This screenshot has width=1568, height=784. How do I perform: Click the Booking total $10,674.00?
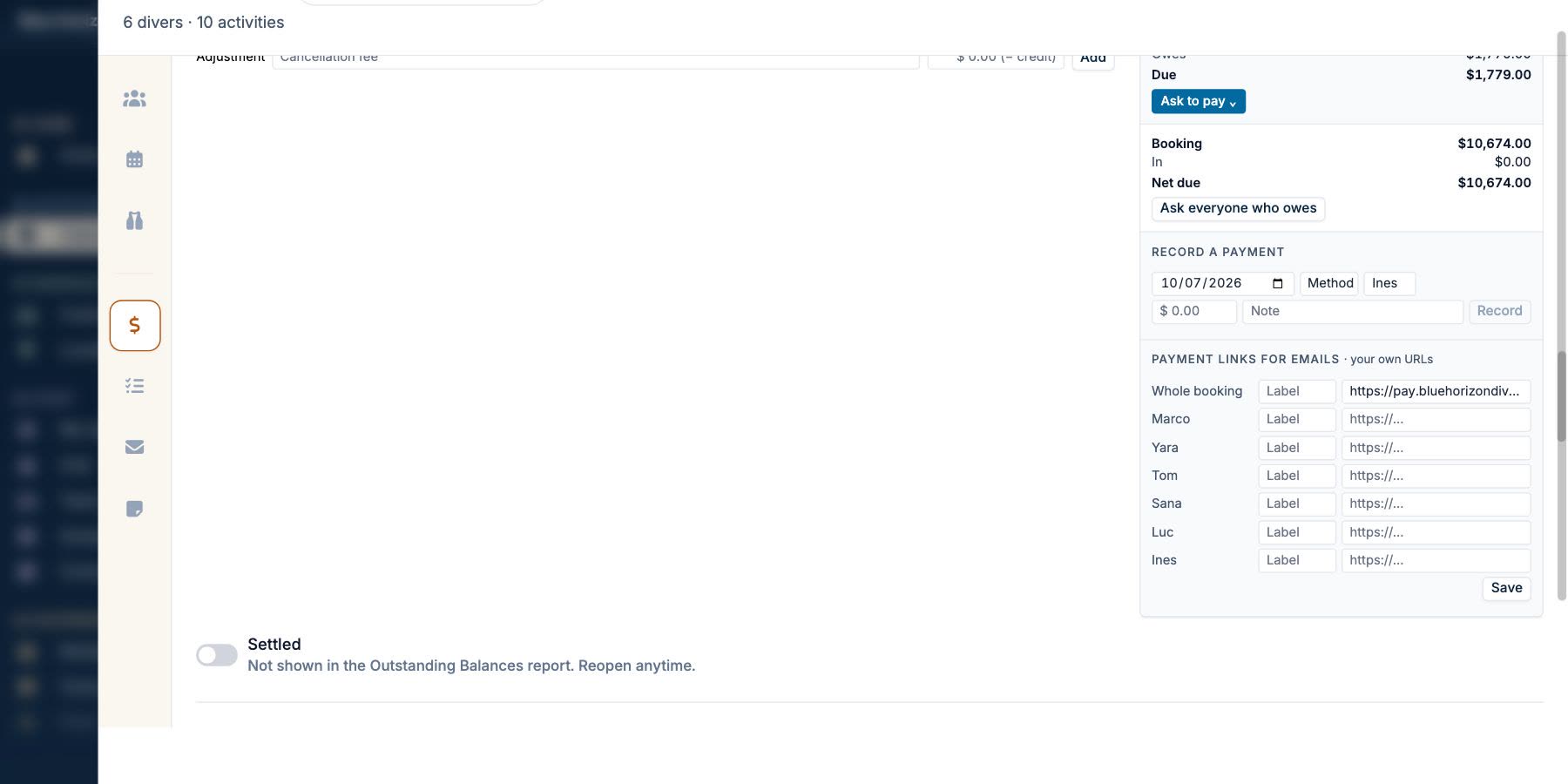1494,144
